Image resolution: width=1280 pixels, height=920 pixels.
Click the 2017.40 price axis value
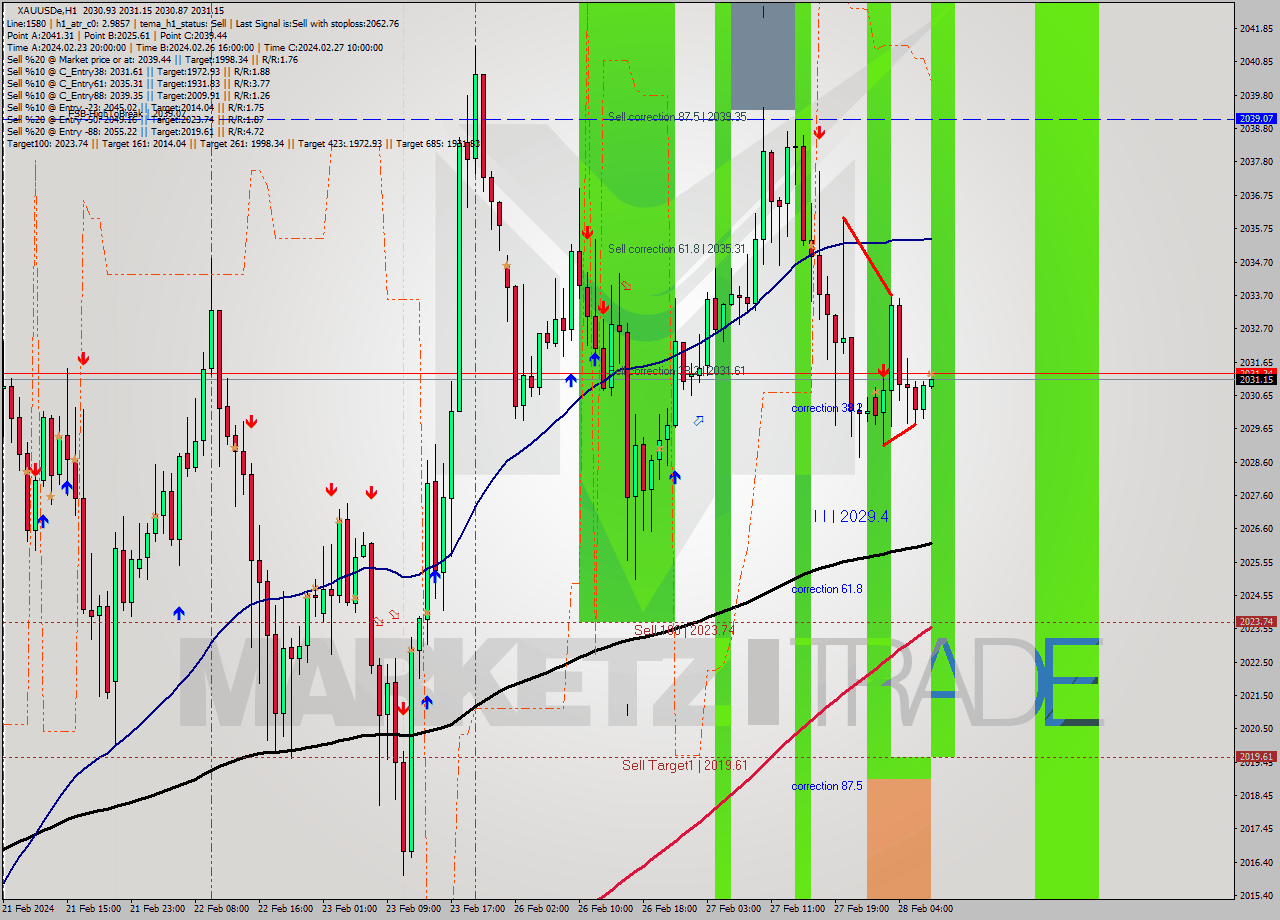[1256, 828]
